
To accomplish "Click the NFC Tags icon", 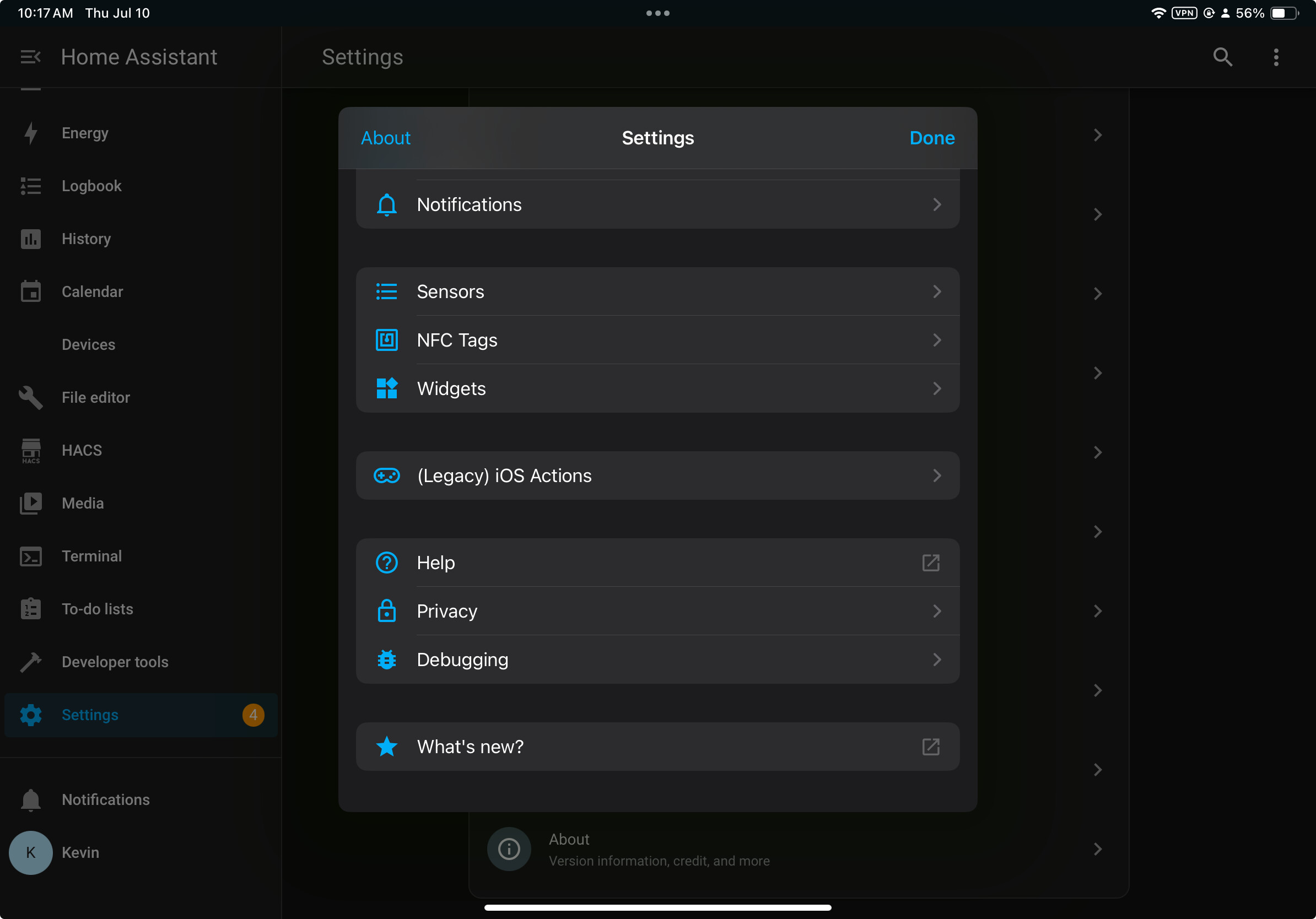I will (387, 340).
